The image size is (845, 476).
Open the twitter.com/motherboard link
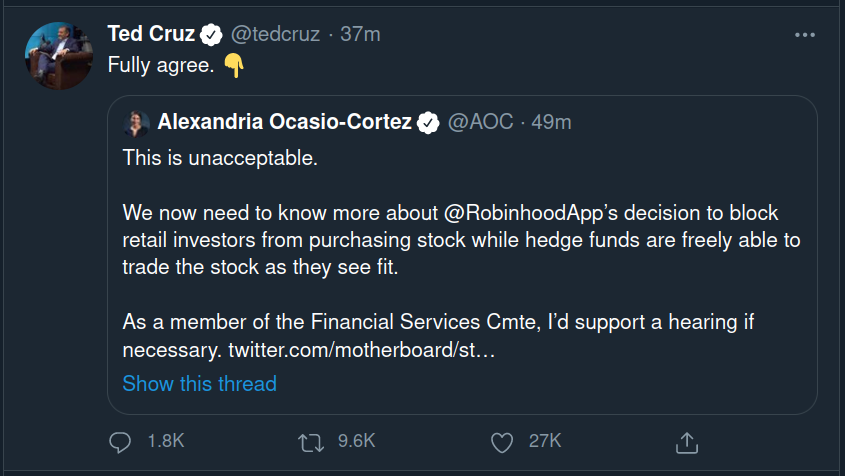click(x=362, y=350)
